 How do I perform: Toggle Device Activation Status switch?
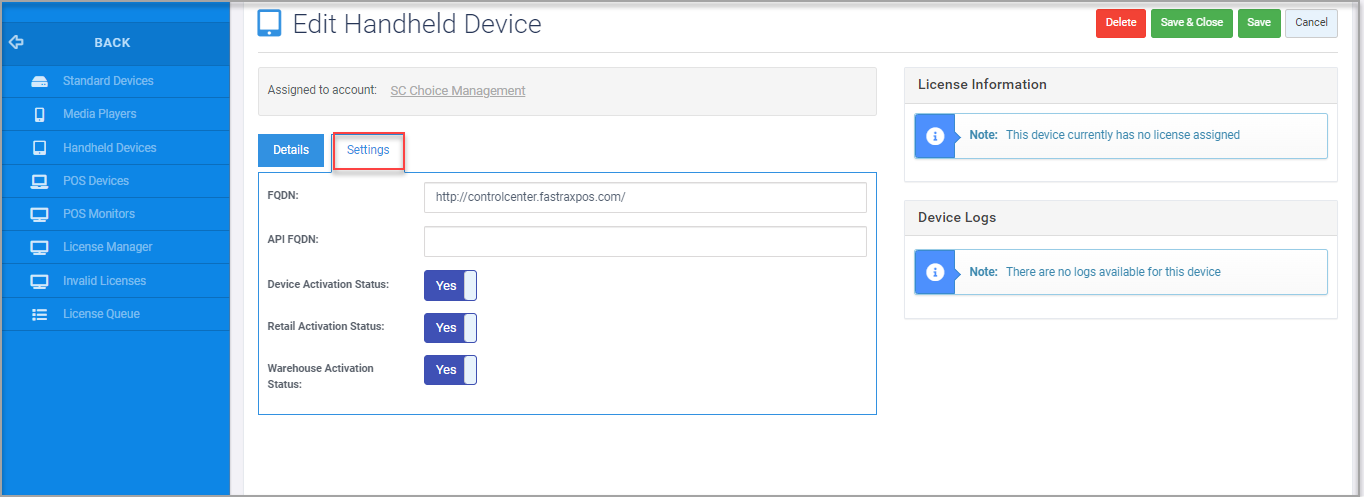pyautogui.click(x=451, y=285)
